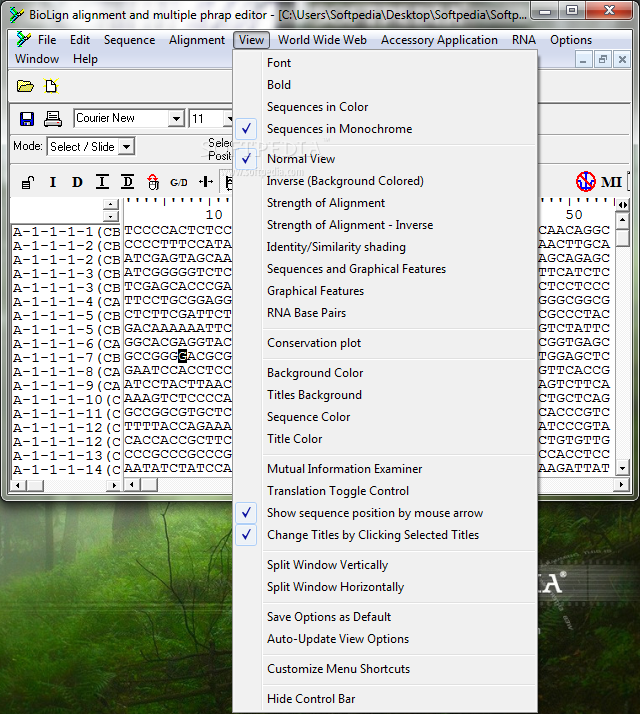Click the MI mutual information icon
The width and height of the screenshot is (640, 714).
(x=611, y=182)
